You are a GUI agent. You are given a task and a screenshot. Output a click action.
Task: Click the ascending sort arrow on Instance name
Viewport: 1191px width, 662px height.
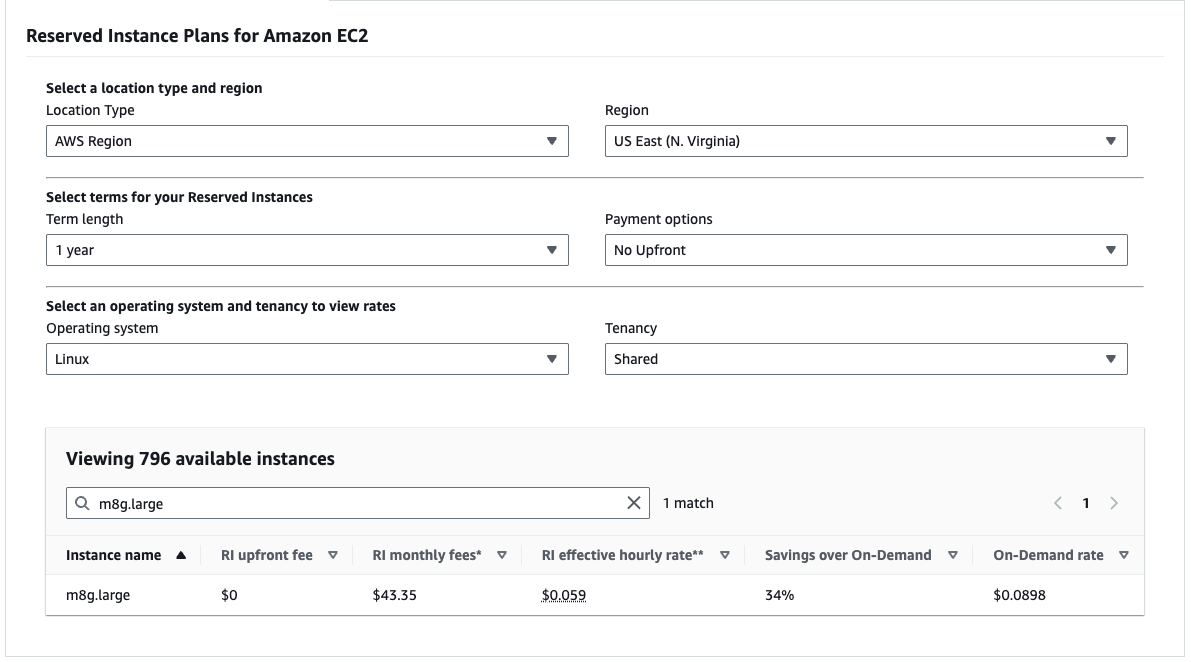tap(182, 554)
